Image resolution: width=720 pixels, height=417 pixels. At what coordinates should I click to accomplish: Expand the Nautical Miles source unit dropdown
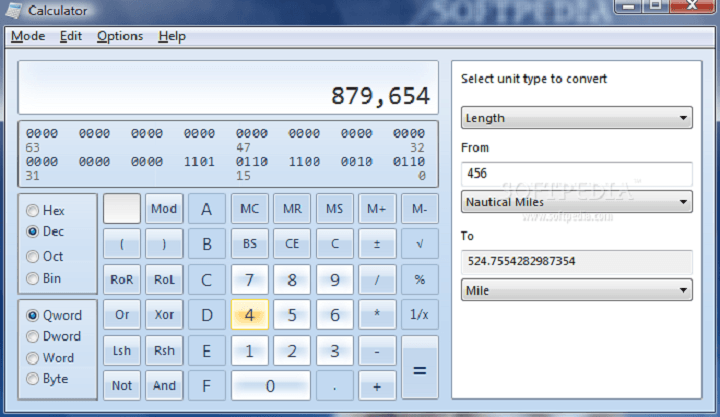(576, 202)
